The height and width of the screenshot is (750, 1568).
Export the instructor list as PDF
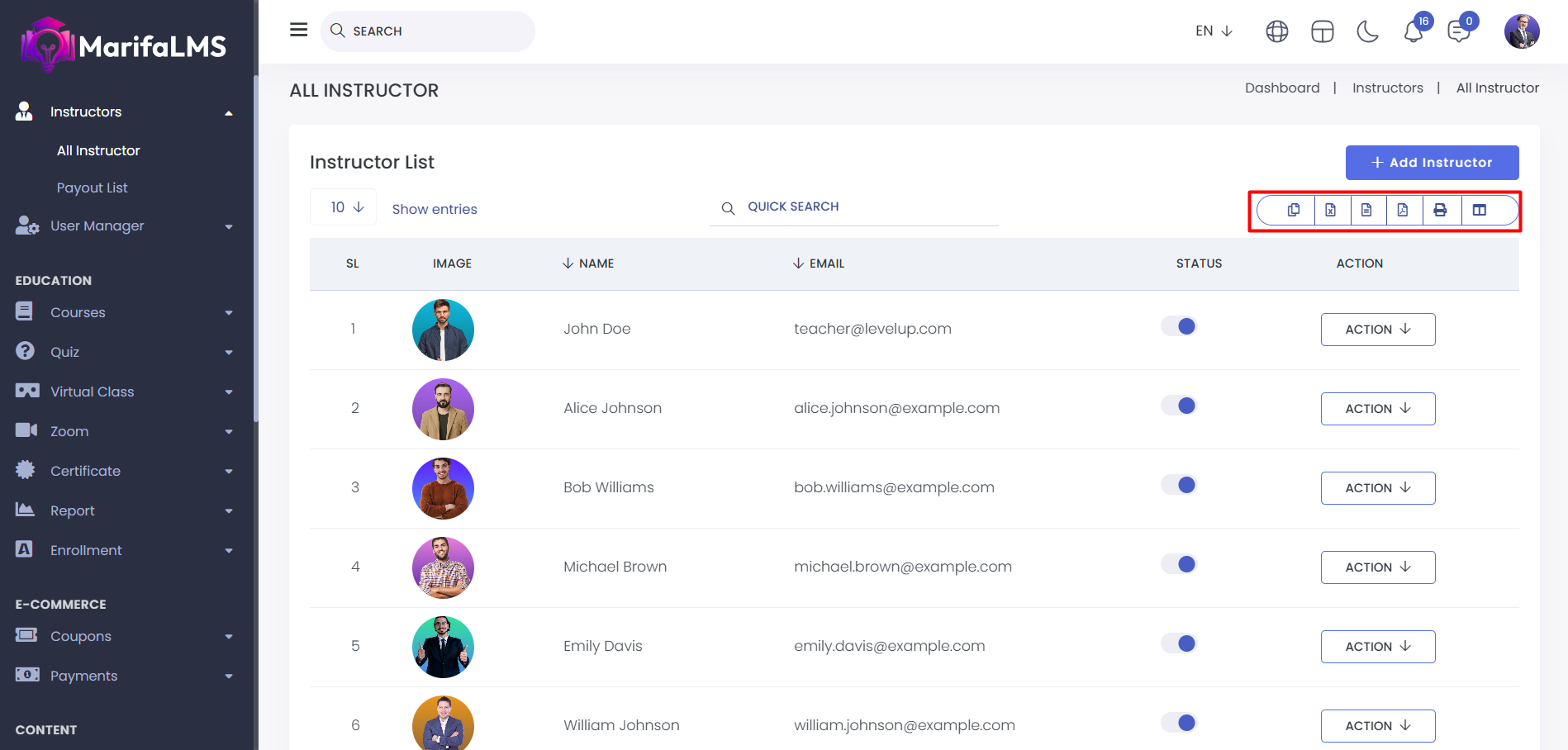pyautogui.click(x=1403, y=210)
